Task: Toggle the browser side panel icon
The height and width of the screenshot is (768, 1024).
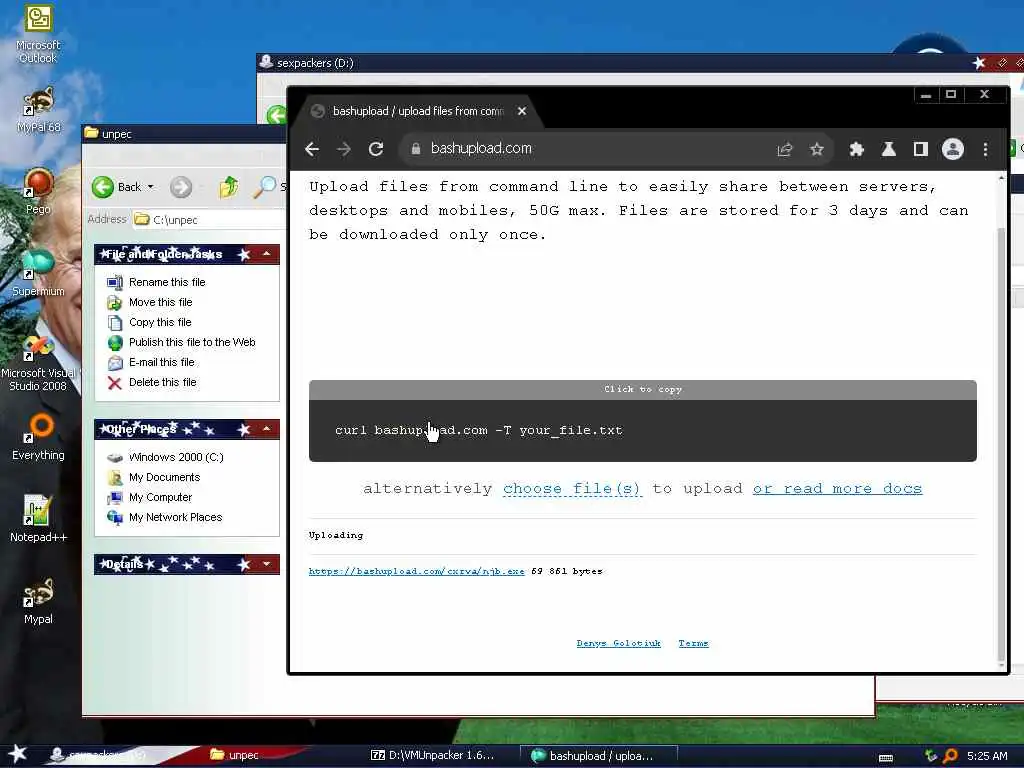Action: click(x=921, y=150)
